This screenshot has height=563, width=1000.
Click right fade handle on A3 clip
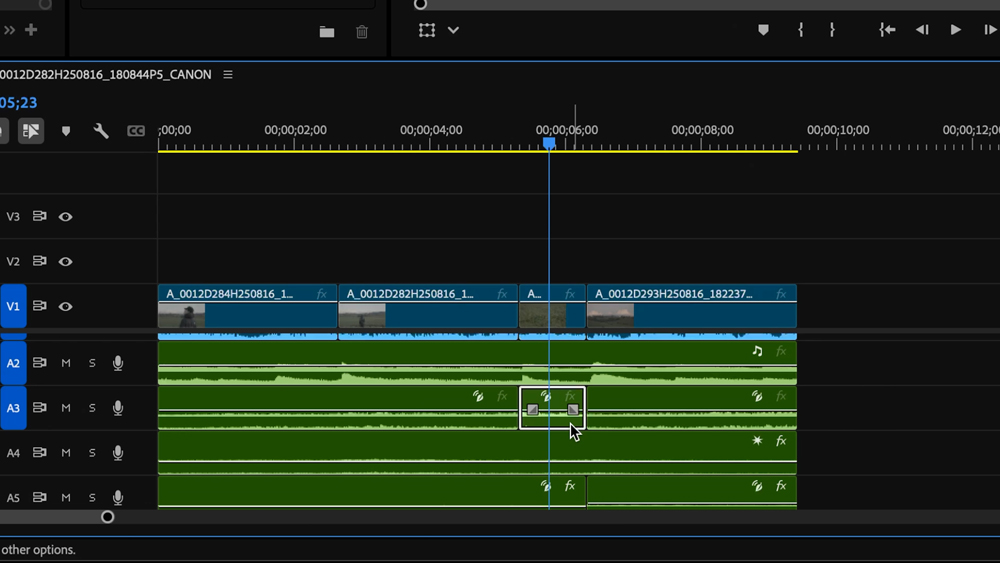coord(573,410)
